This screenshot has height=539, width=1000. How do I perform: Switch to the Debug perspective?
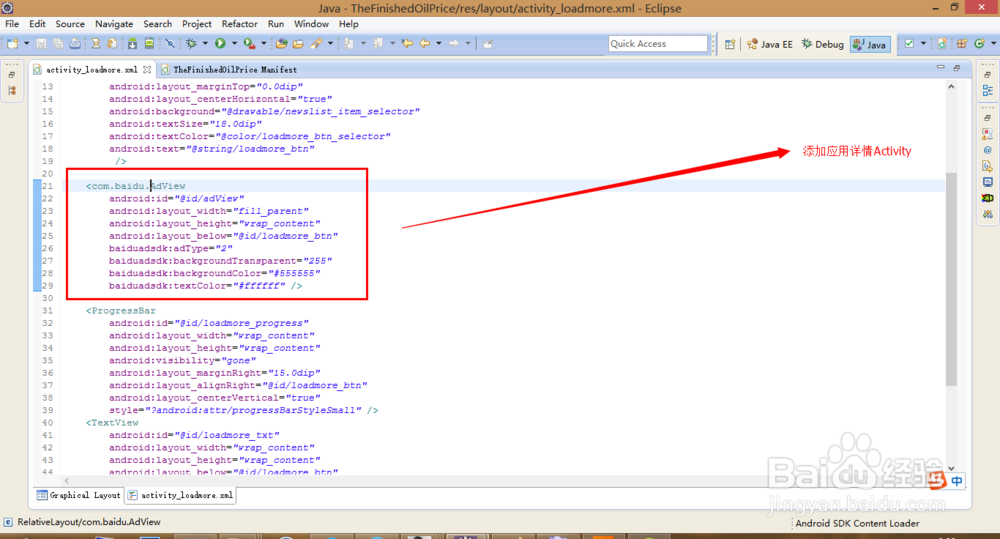(x=823, y=44)
